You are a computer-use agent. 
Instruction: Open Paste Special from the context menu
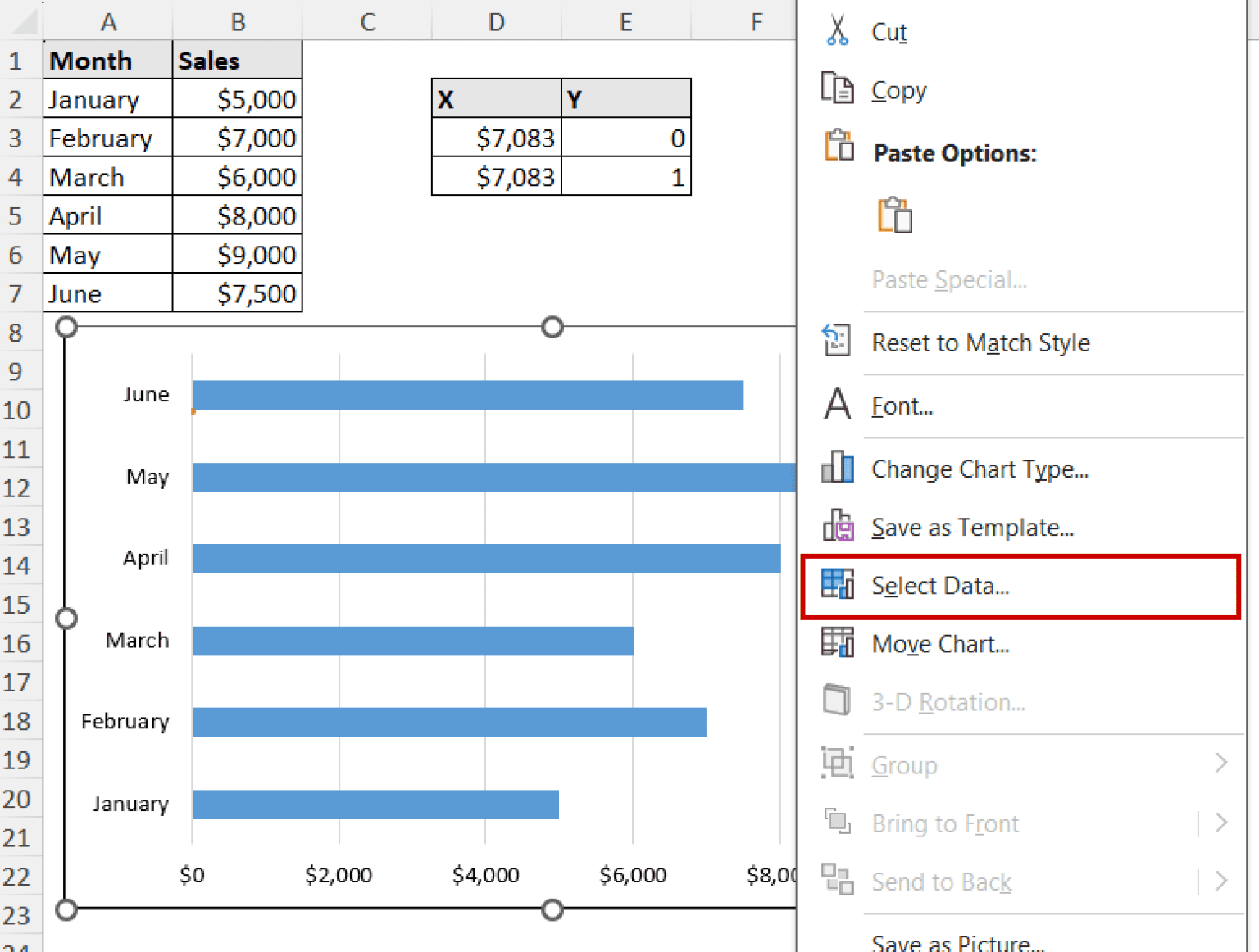pyautogui.click(x=949, y=279)
